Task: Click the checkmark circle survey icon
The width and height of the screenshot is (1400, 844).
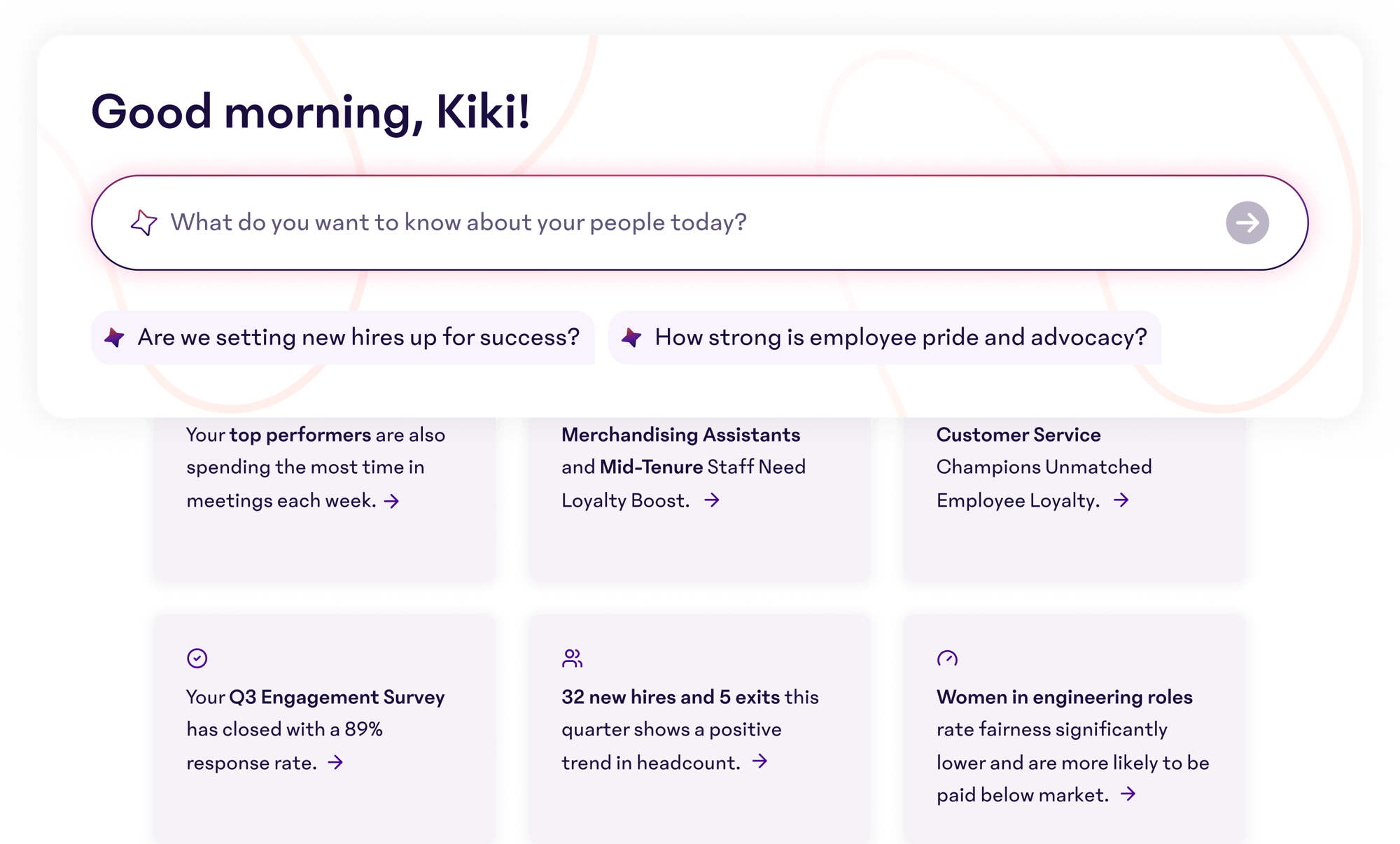Action: coord(197,658)
